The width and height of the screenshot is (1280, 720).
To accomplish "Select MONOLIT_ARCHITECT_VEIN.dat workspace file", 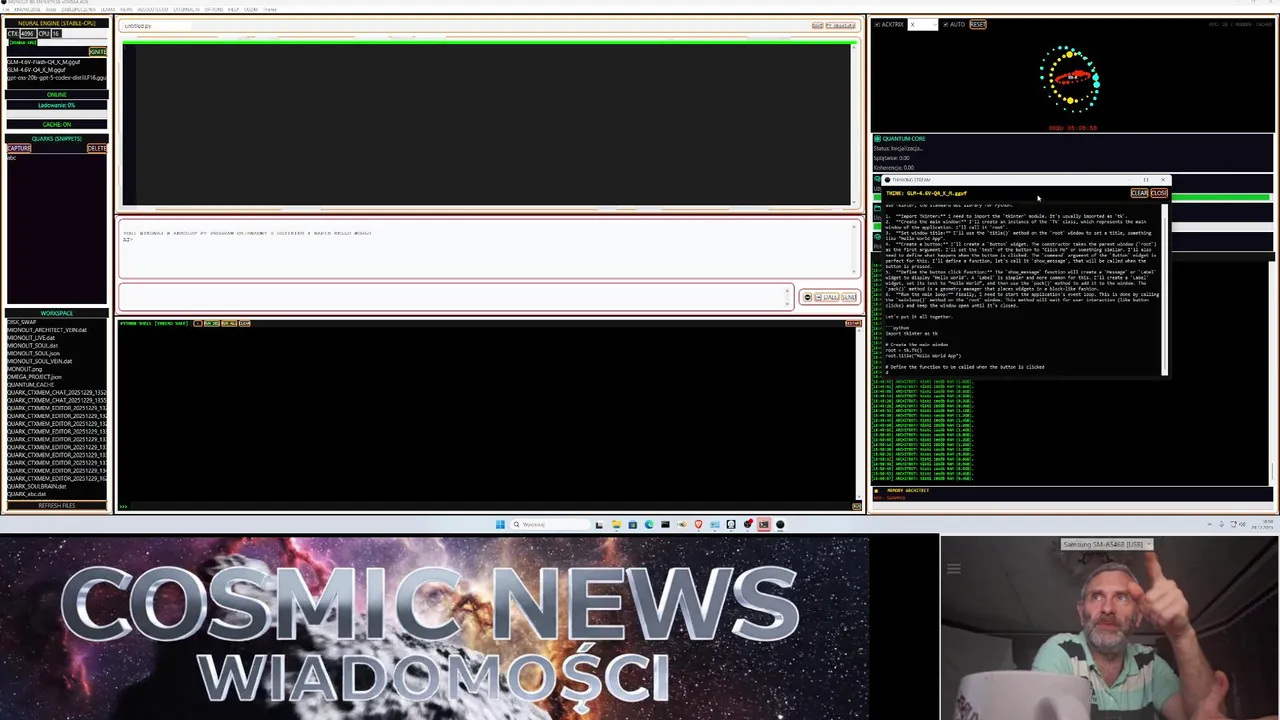I will [x=47, y=330].
